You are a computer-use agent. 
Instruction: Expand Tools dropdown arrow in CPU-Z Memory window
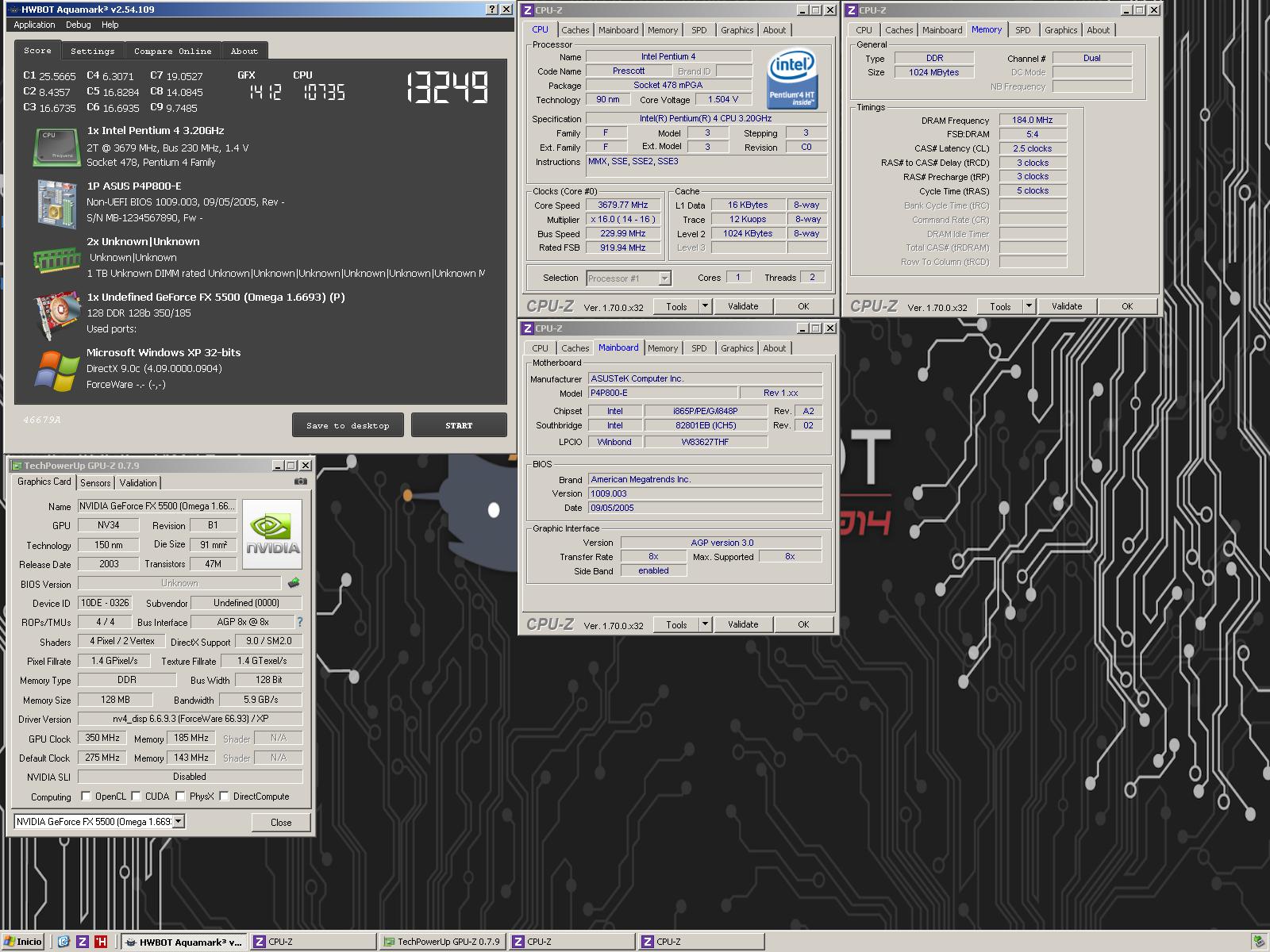point(1028,306)
